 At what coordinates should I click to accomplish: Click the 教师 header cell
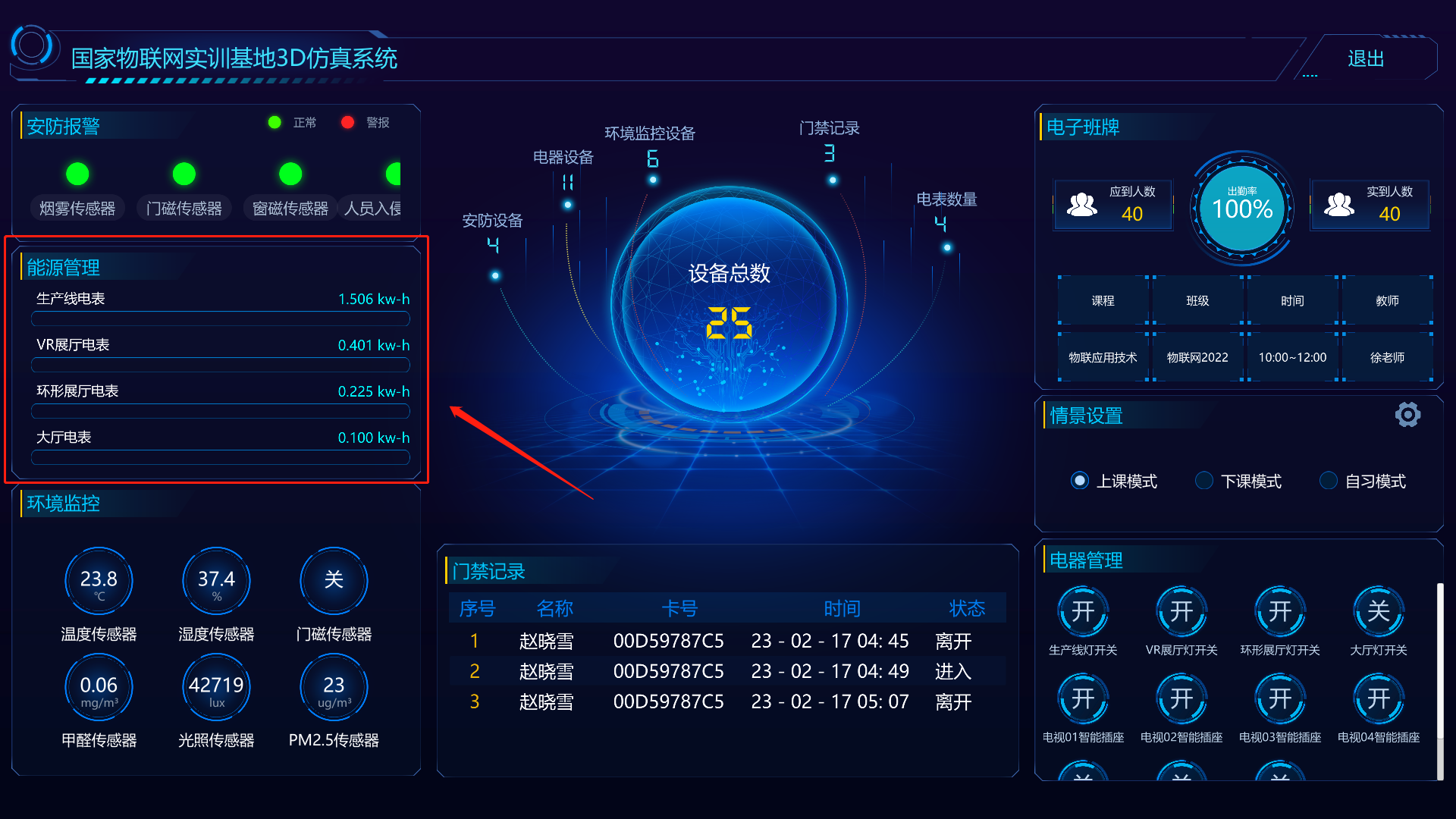[x=1387, y=300]
